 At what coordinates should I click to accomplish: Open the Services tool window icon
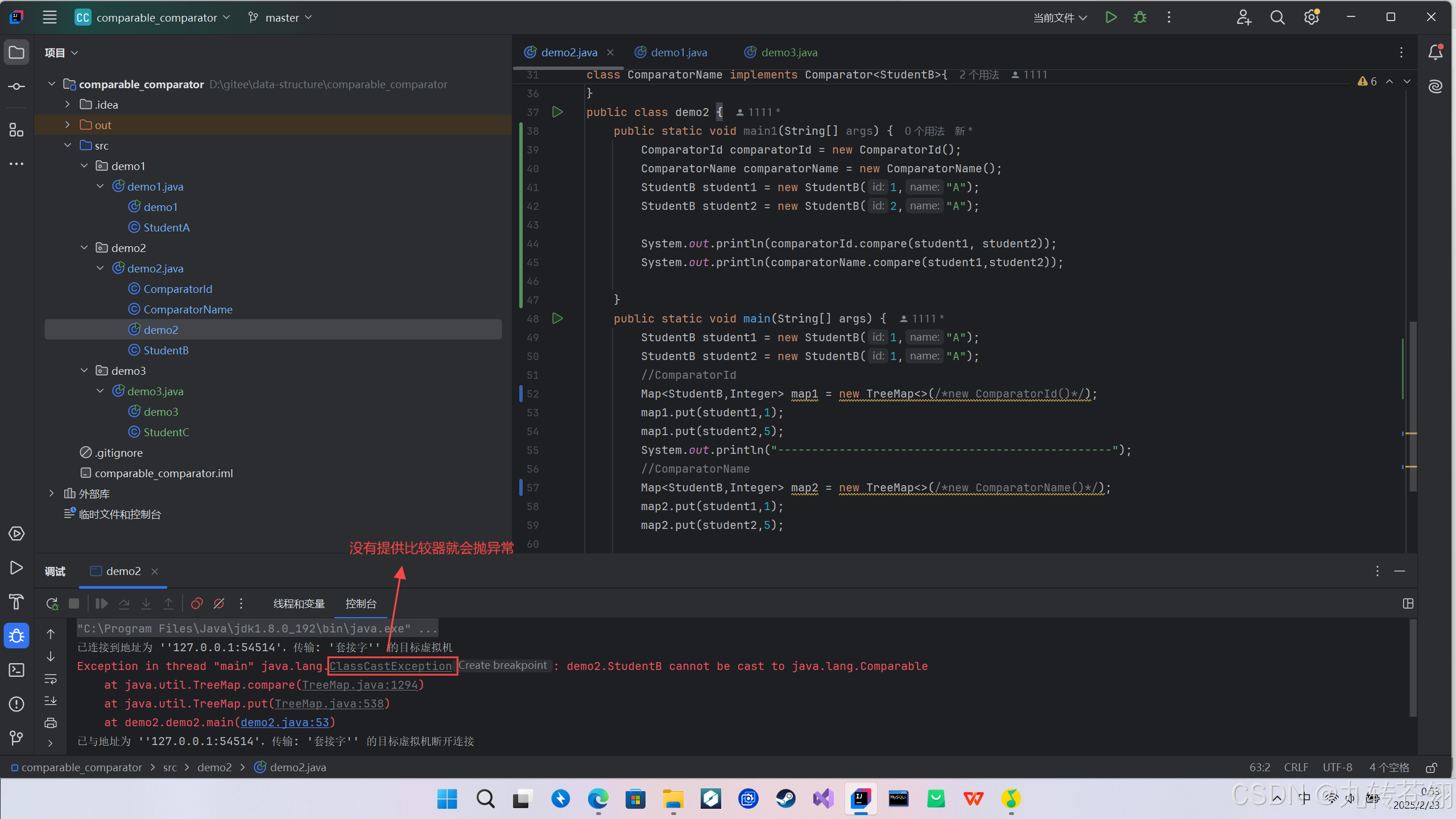click(x=16, y=533)
